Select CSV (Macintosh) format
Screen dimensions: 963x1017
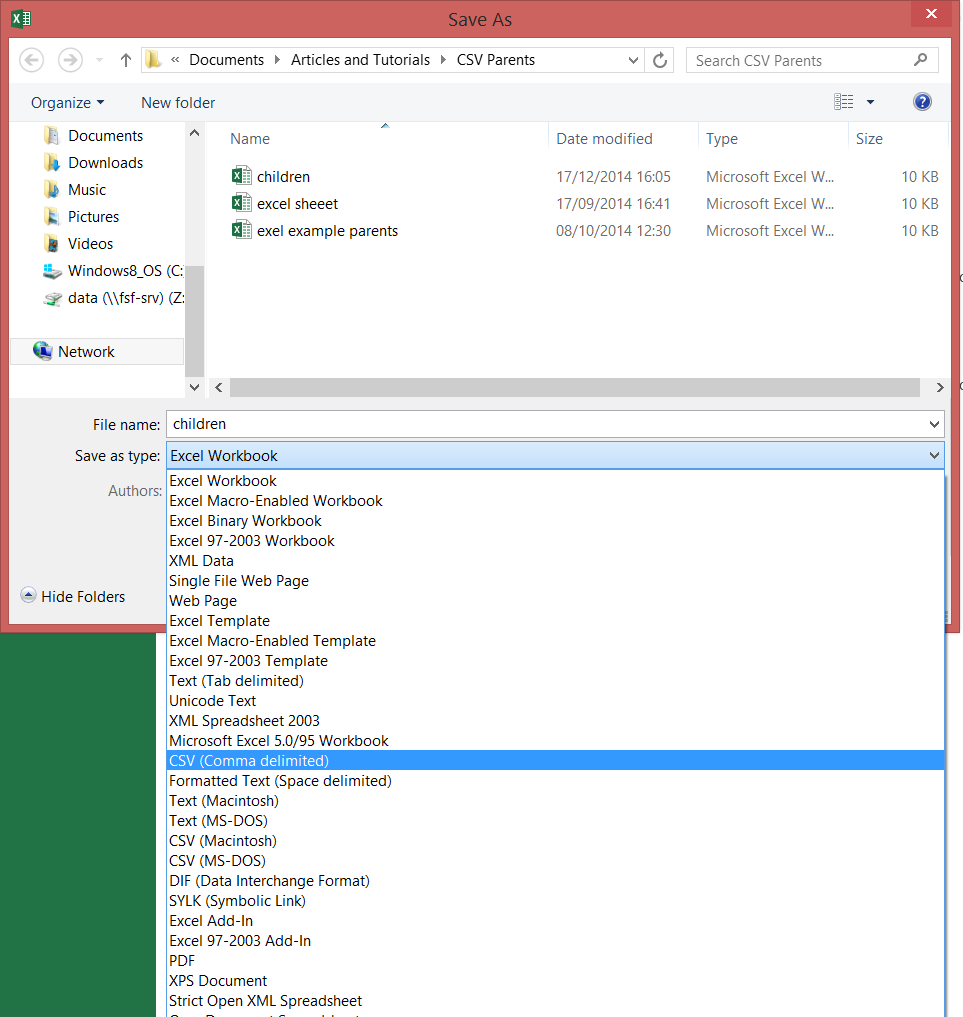[x=555, y=841]
